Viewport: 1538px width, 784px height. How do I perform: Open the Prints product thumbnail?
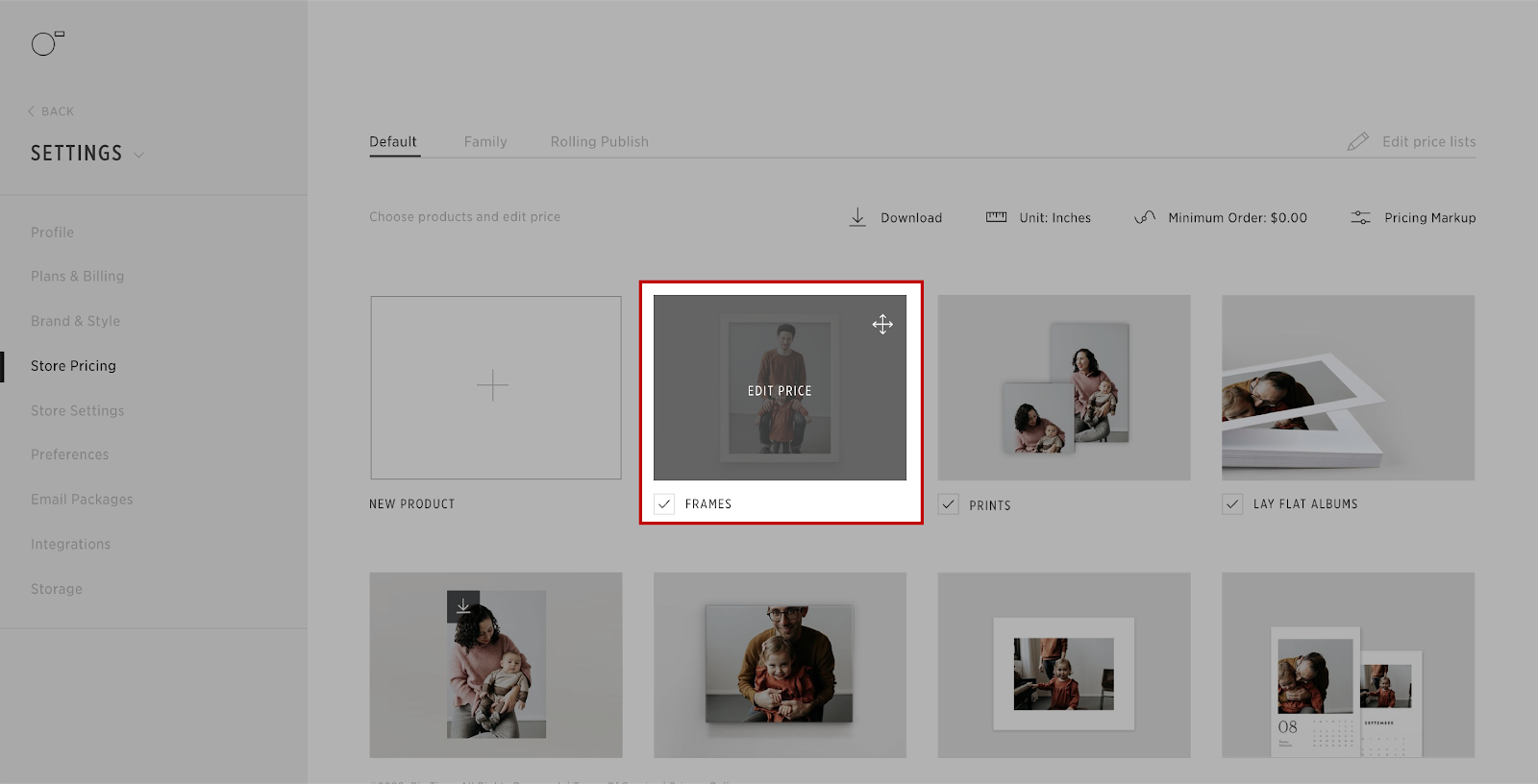[x=1064, y=387]
